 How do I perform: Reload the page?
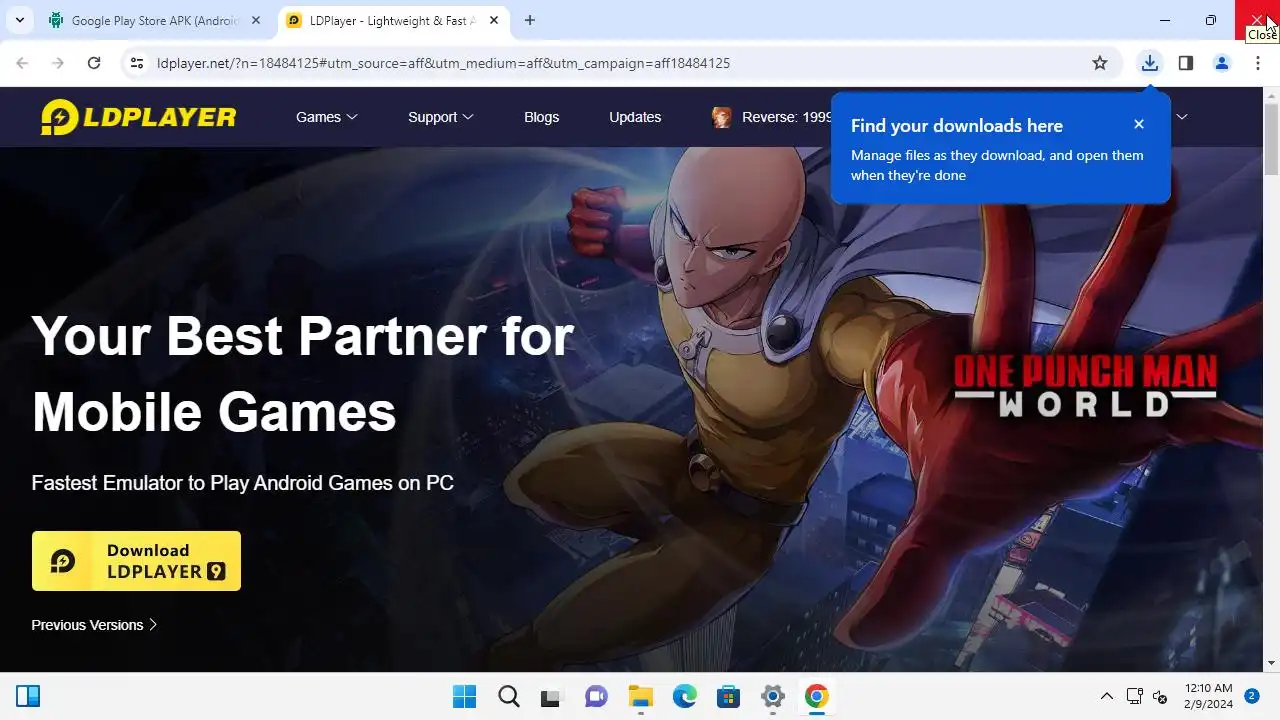click(94, 63)
